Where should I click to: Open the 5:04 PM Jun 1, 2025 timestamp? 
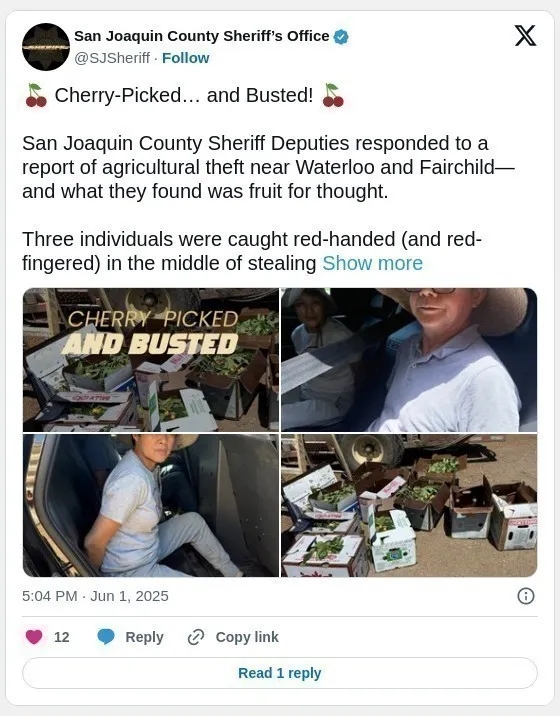[95, 596]
